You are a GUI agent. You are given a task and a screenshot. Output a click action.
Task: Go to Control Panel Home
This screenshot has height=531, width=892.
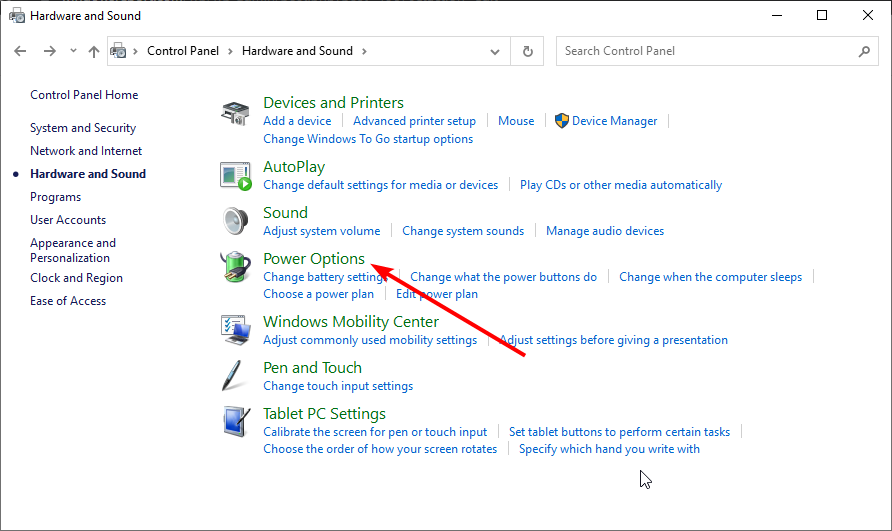tap(84, 95)
